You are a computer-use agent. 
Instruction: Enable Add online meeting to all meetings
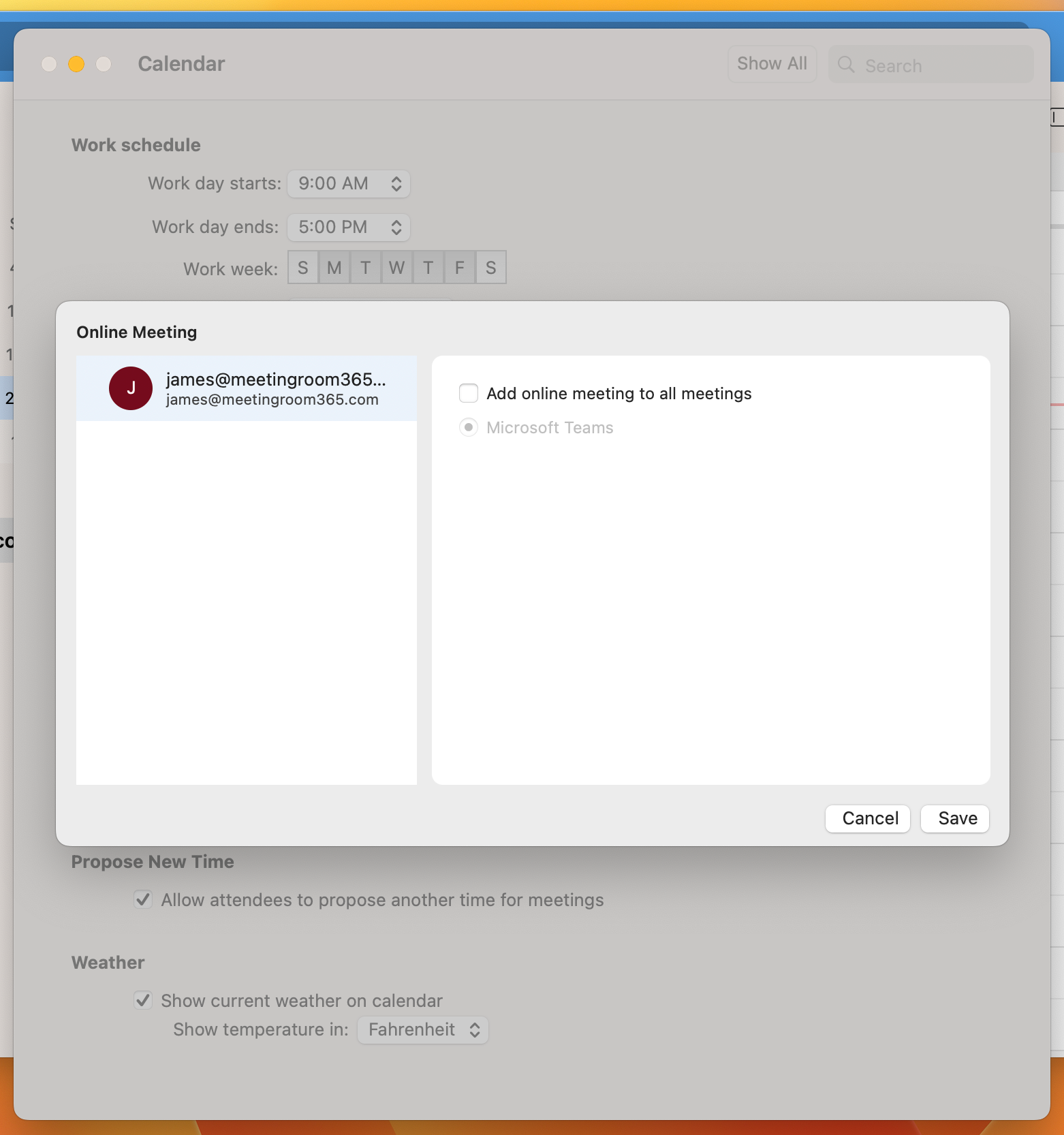point(469,393)
